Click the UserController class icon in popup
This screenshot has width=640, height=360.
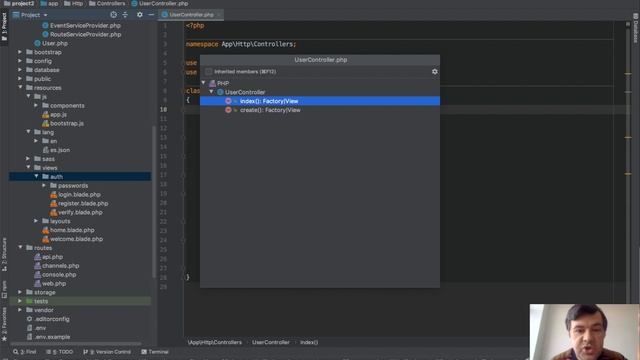(x=220, y=92)
